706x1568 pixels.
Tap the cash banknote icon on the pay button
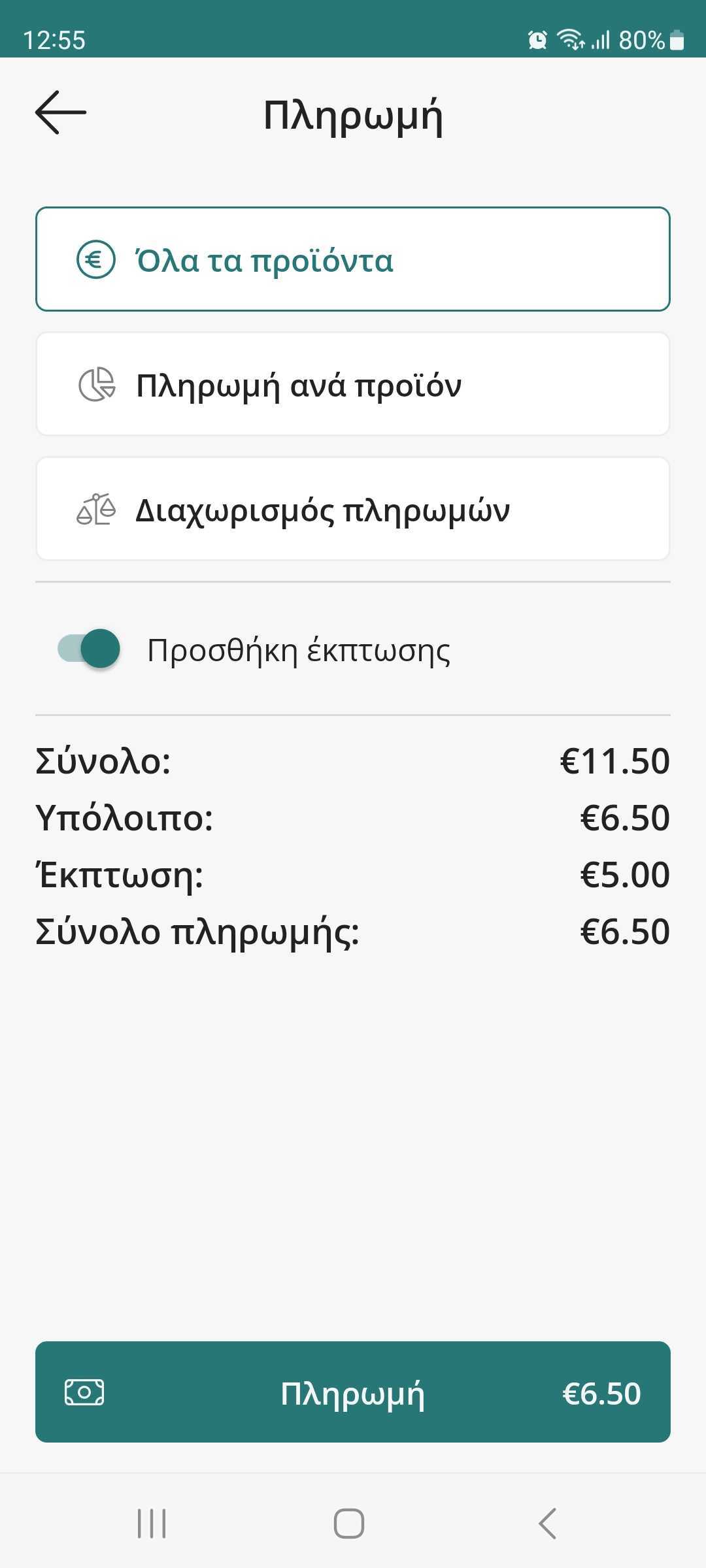(84, 1392)
